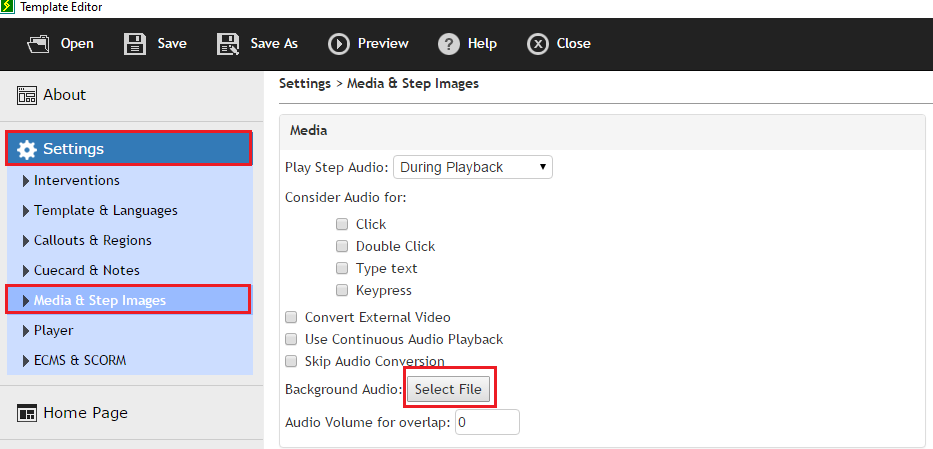
Task: Select Media & Step Images menu item
Action: 100,300
